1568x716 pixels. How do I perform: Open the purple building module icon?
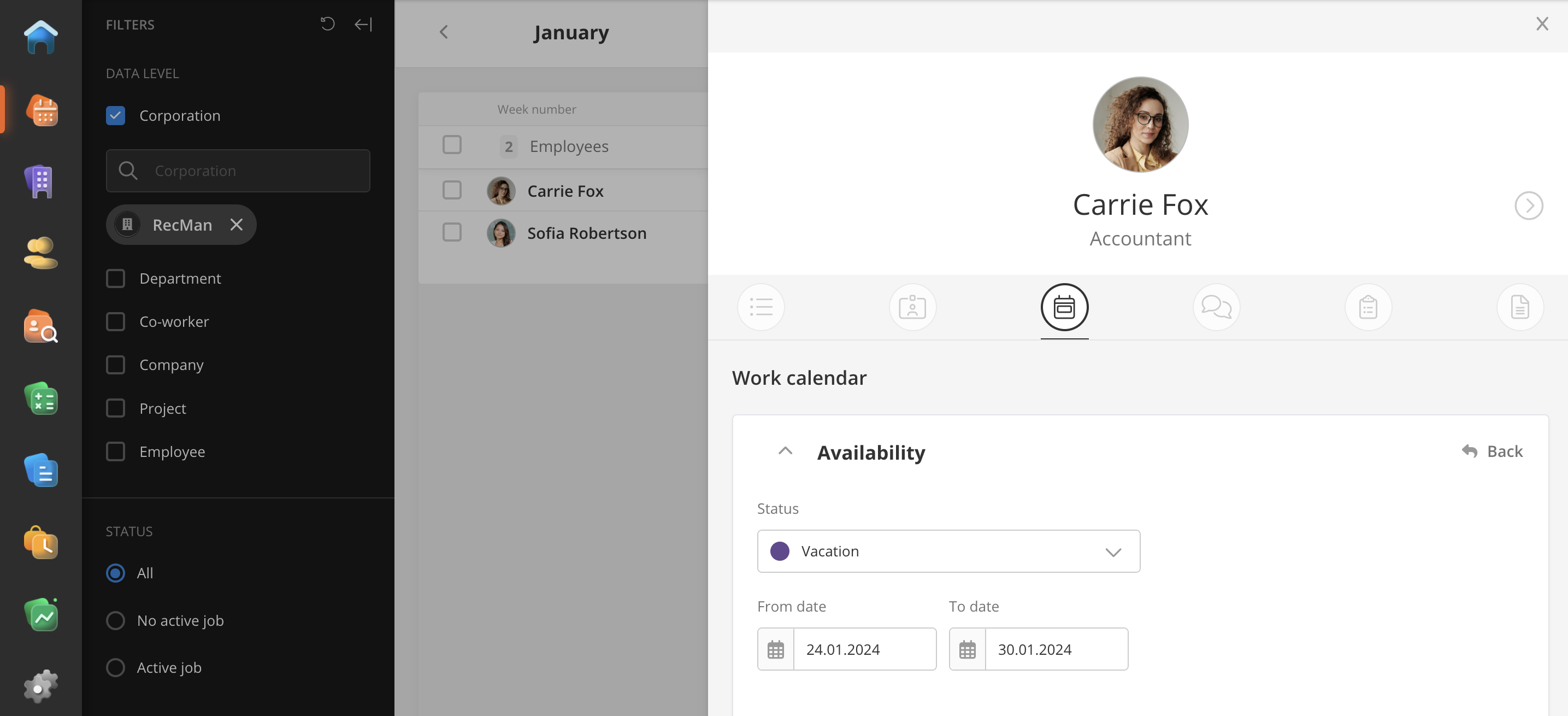[x=41, y=181]
